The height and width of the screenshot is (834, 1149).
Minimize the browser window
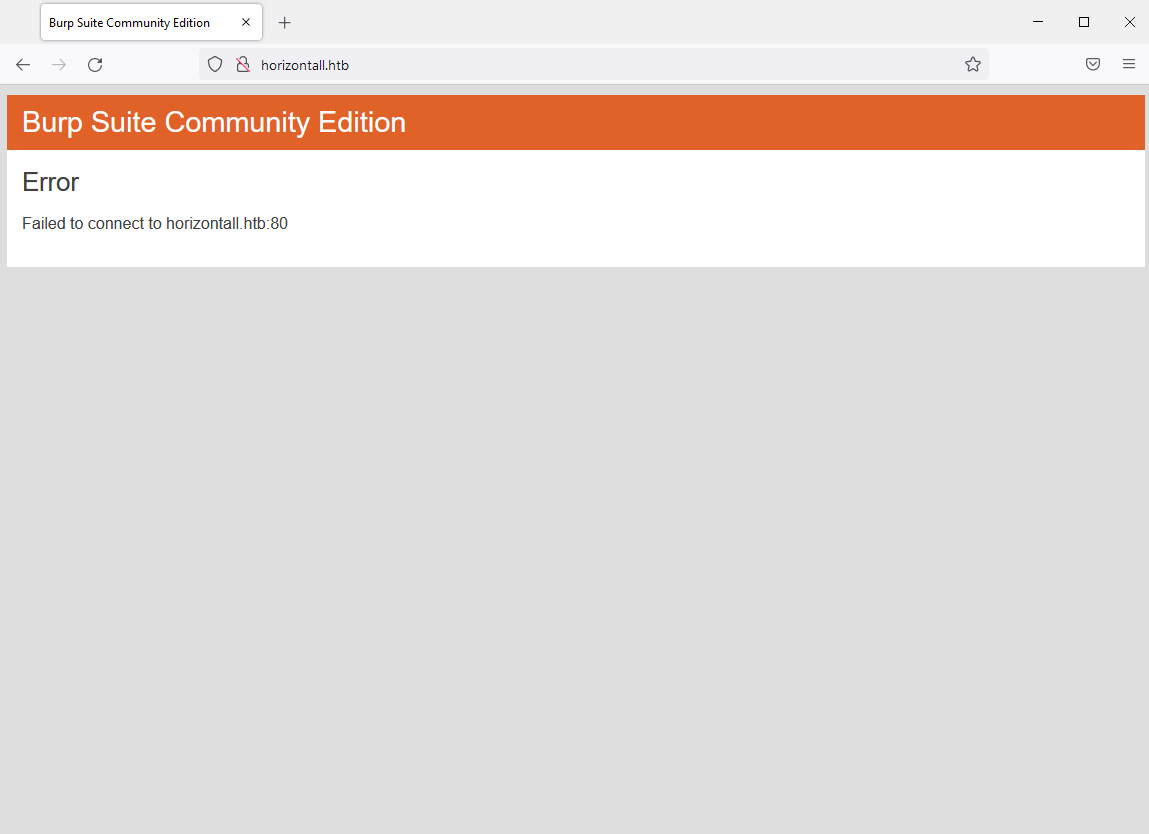click(1038, 22)
